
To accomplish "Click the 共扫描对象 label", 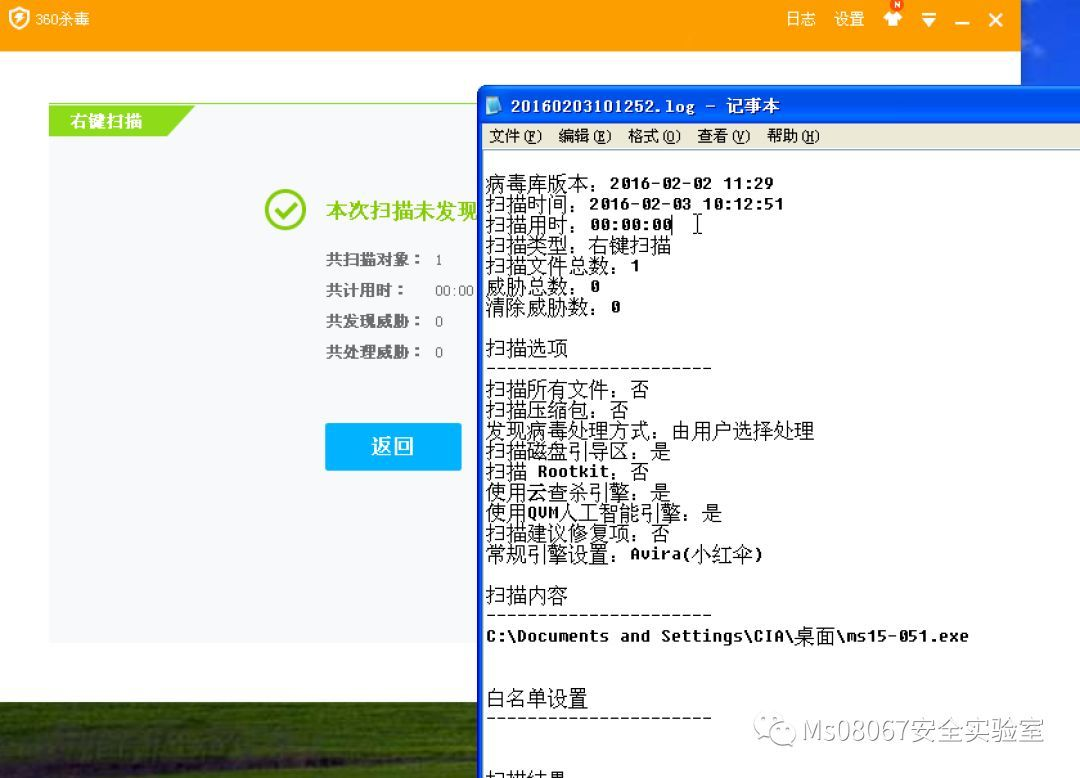I will 373,260.
